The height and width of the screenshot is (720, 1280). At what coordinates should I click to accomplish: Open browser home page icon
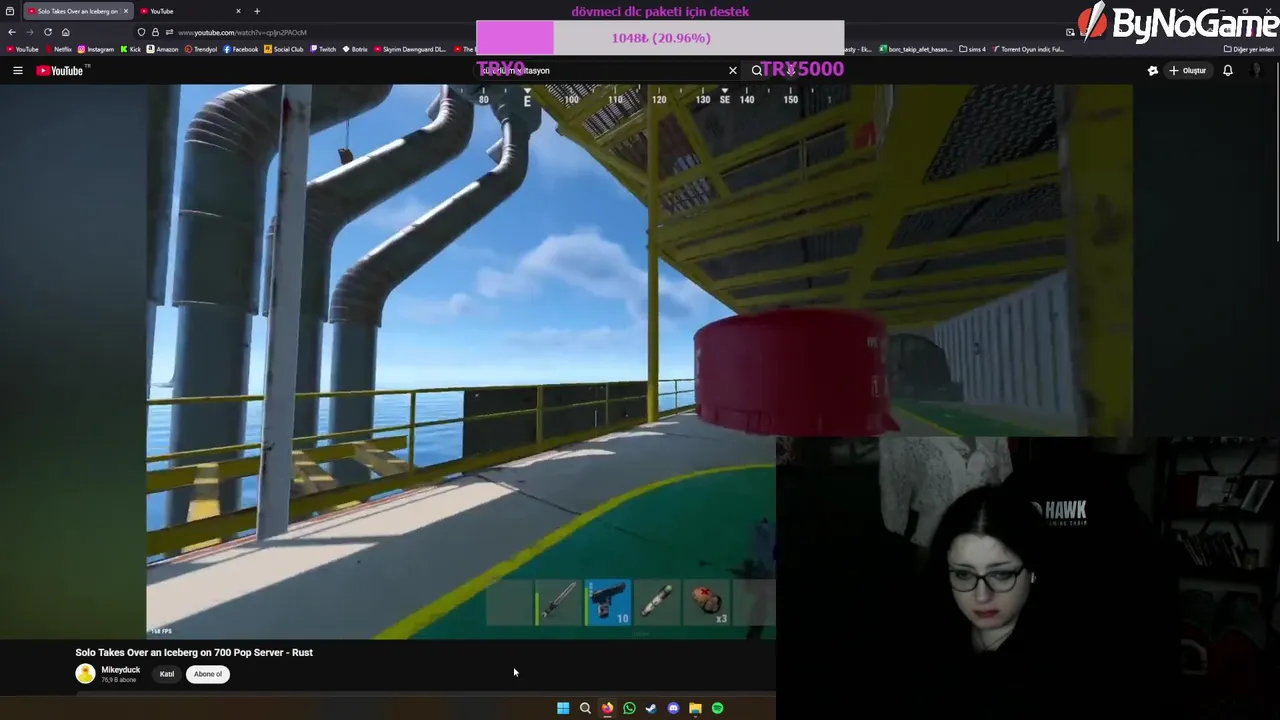tap(66, 32)
